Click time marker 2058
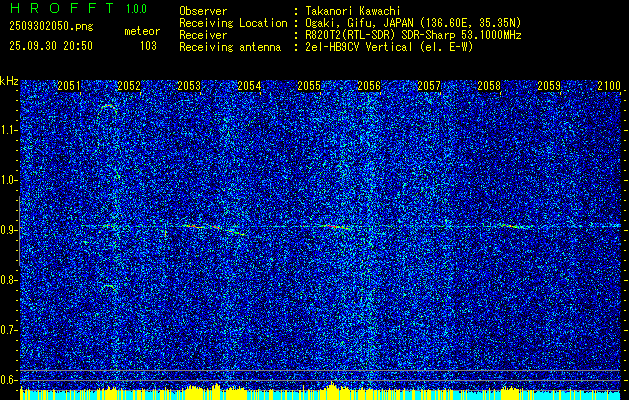This screenshot has height=400, width=629. pos(489,86)
